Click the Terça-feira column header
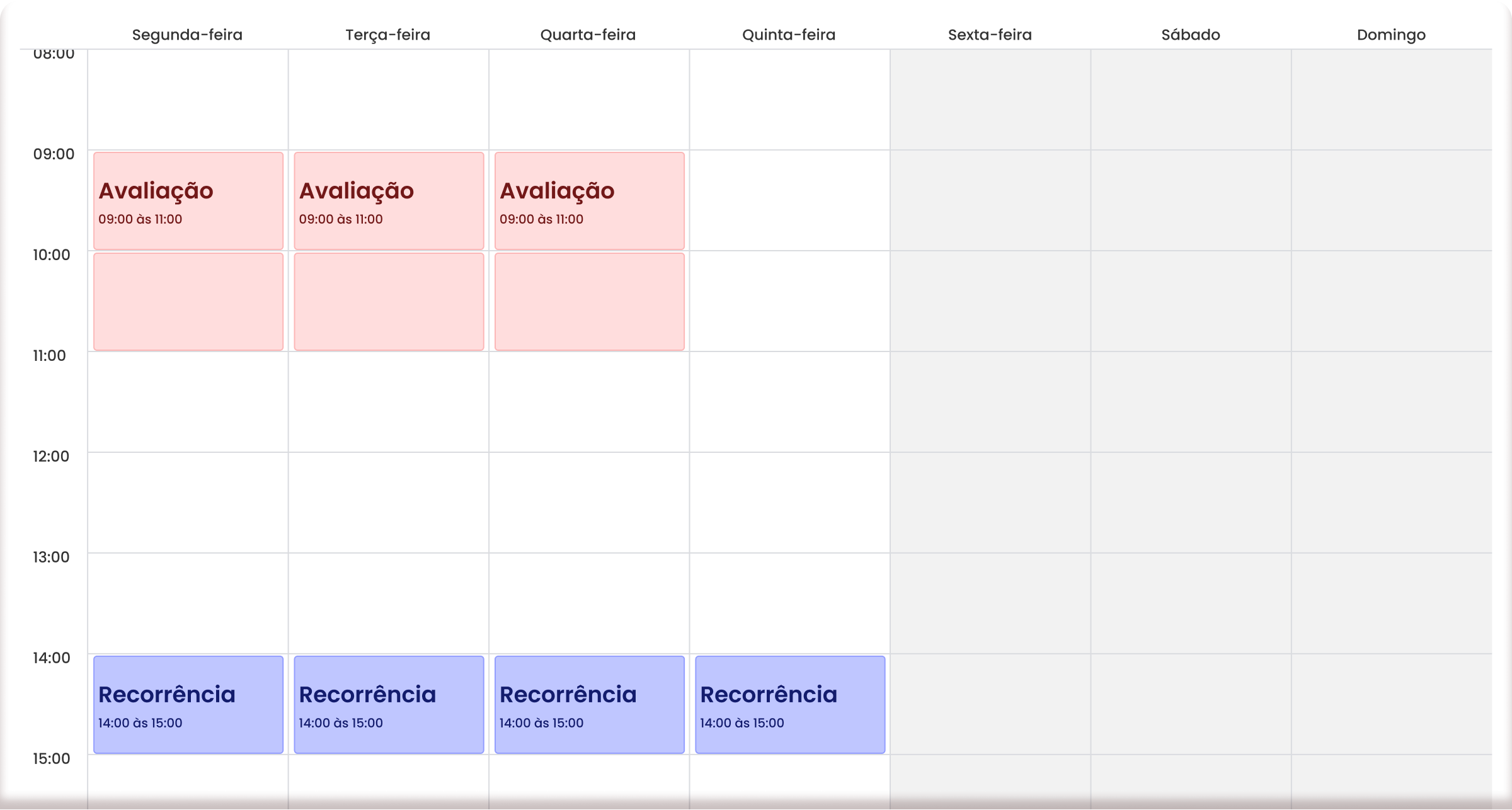The height and width of the screenshot is (810, 1512). click(387, 35)
